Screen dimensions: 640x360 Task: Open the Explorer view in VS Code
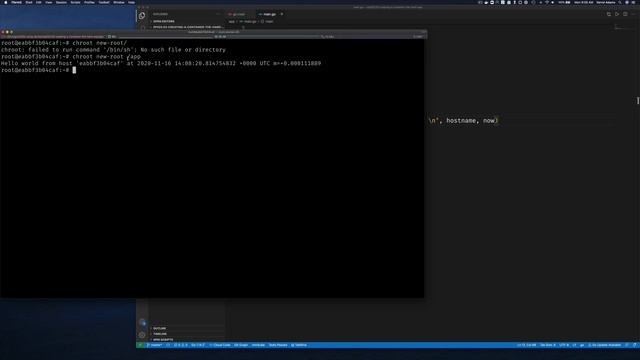coord(142,16)
